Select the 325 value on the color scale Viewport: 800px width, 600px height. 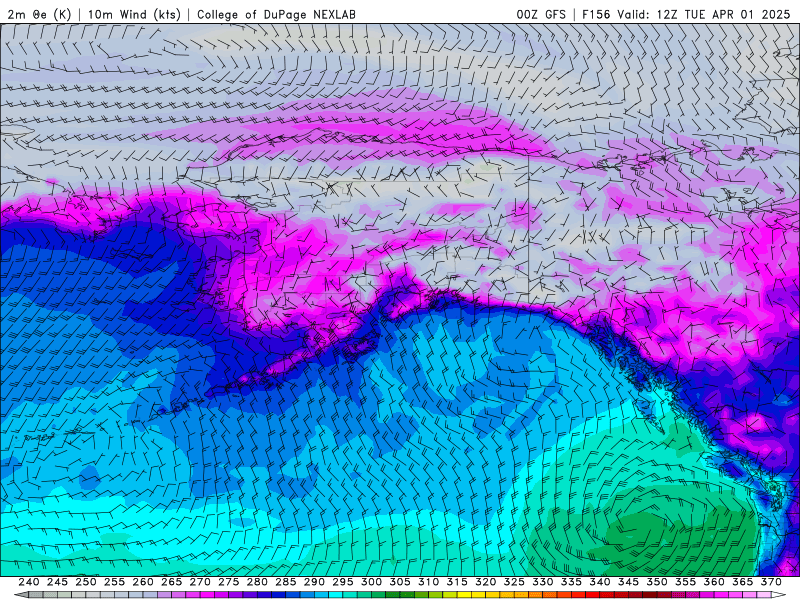pos(514,582)
